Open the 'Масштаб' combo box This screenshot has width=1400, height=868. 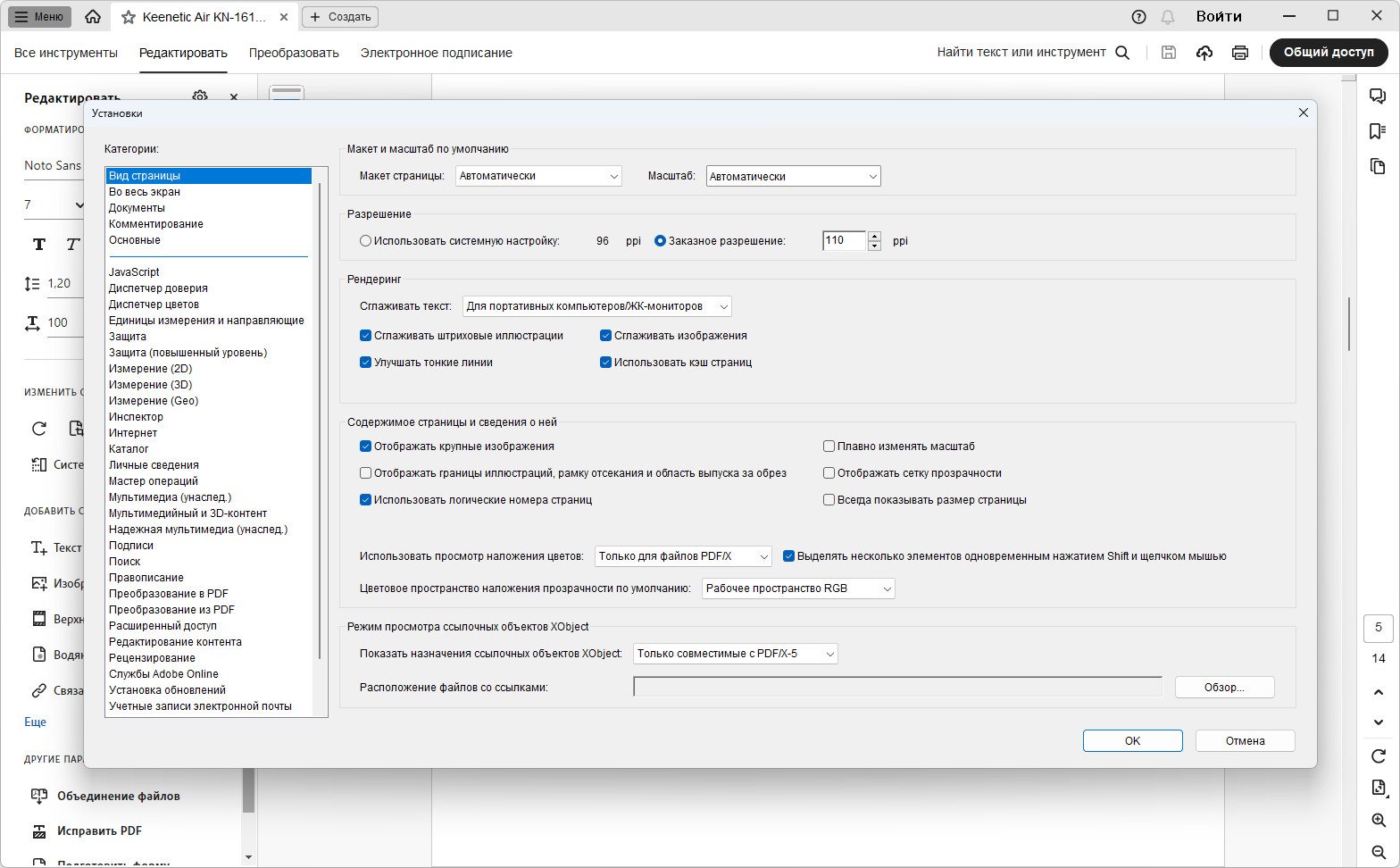[x=793, y=176]
